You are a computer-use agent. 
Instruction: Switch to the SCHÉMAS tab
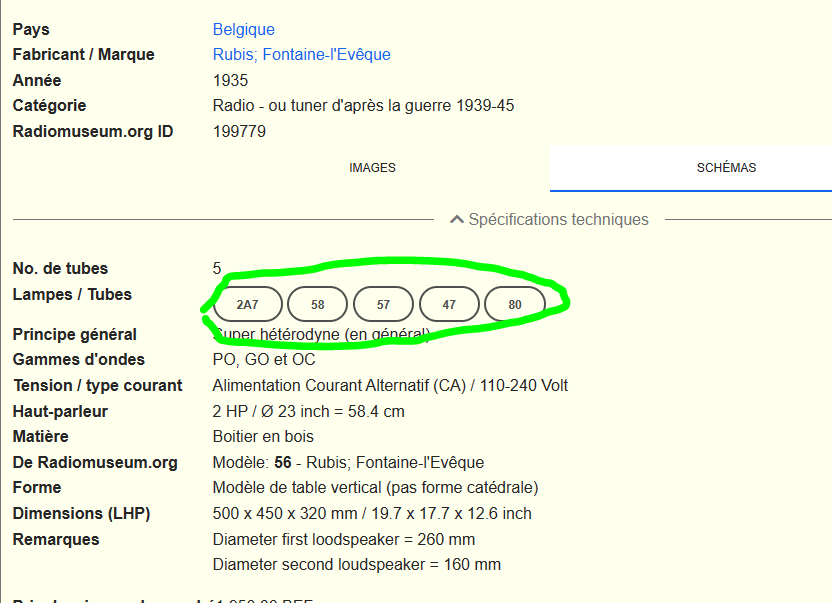click(x=726, y=168)
